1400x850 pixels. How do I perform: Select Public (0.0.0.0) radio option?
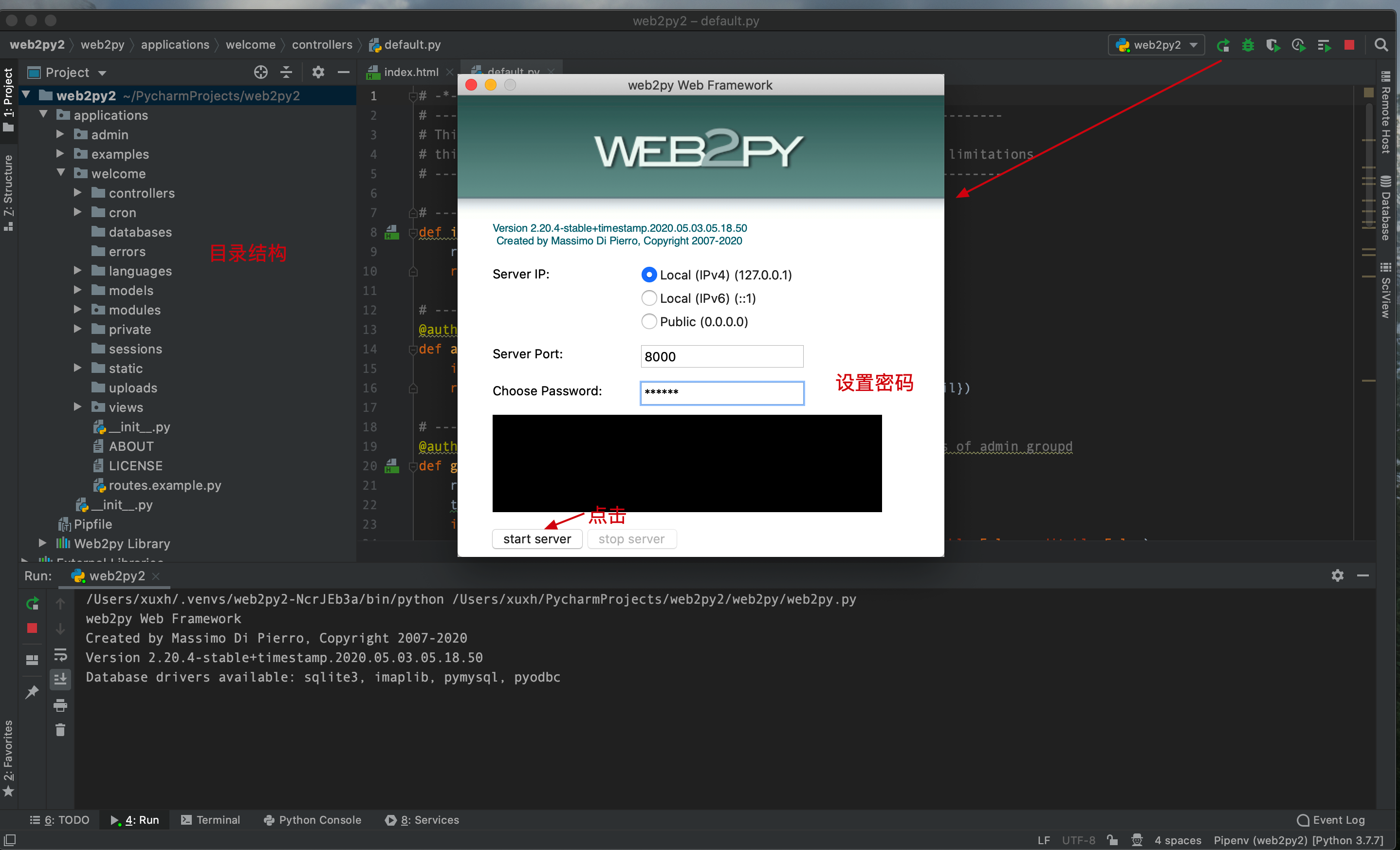point(649,322)
